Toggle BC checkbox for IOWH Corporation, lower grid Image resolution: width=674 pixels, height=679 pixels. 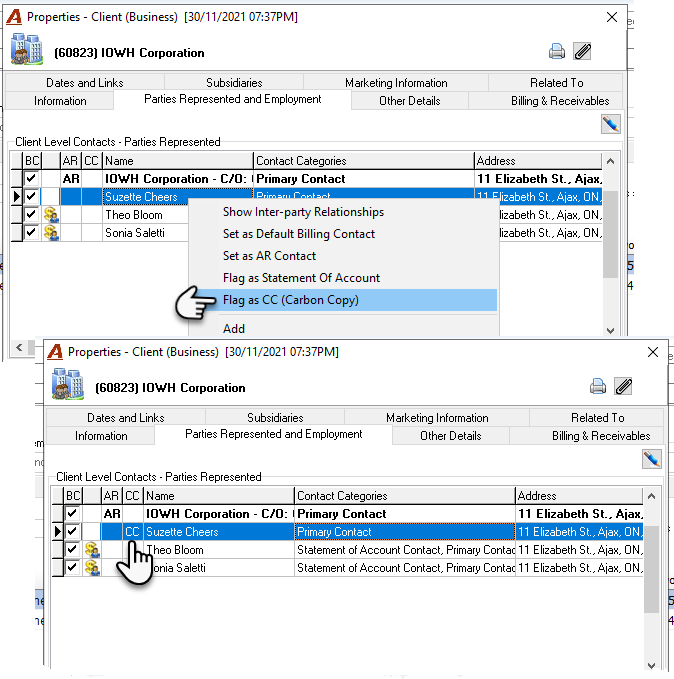click(x=72, y=514)
